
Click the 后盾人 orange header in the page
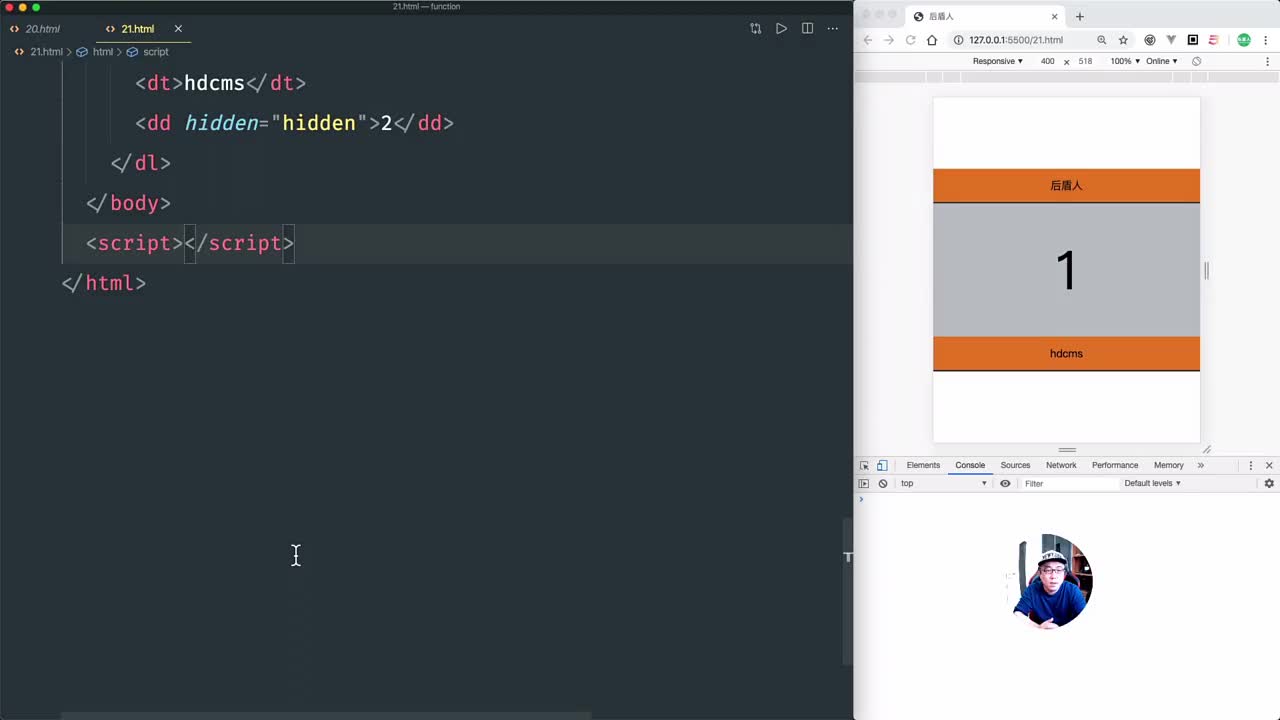tap(1066, 186)
